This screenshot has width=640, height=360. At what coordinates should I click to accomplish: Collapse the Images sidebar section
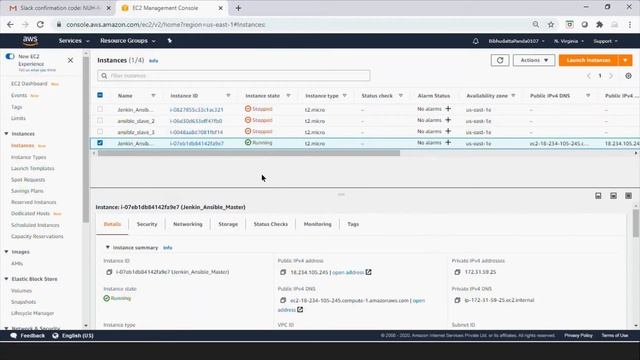tap(7, 252)
